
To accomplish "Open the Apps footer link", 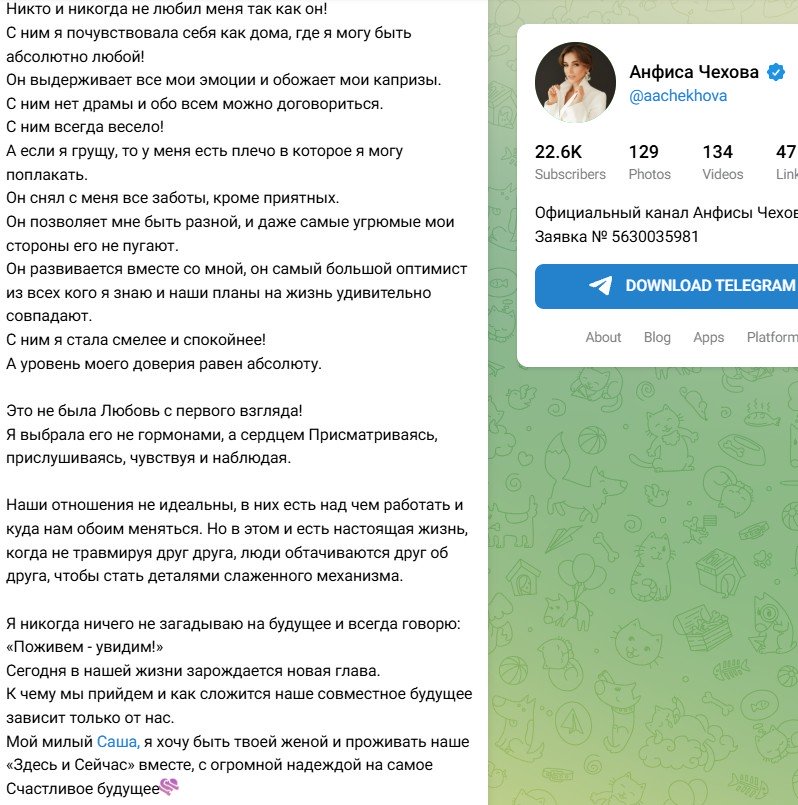I will [709, 338].
